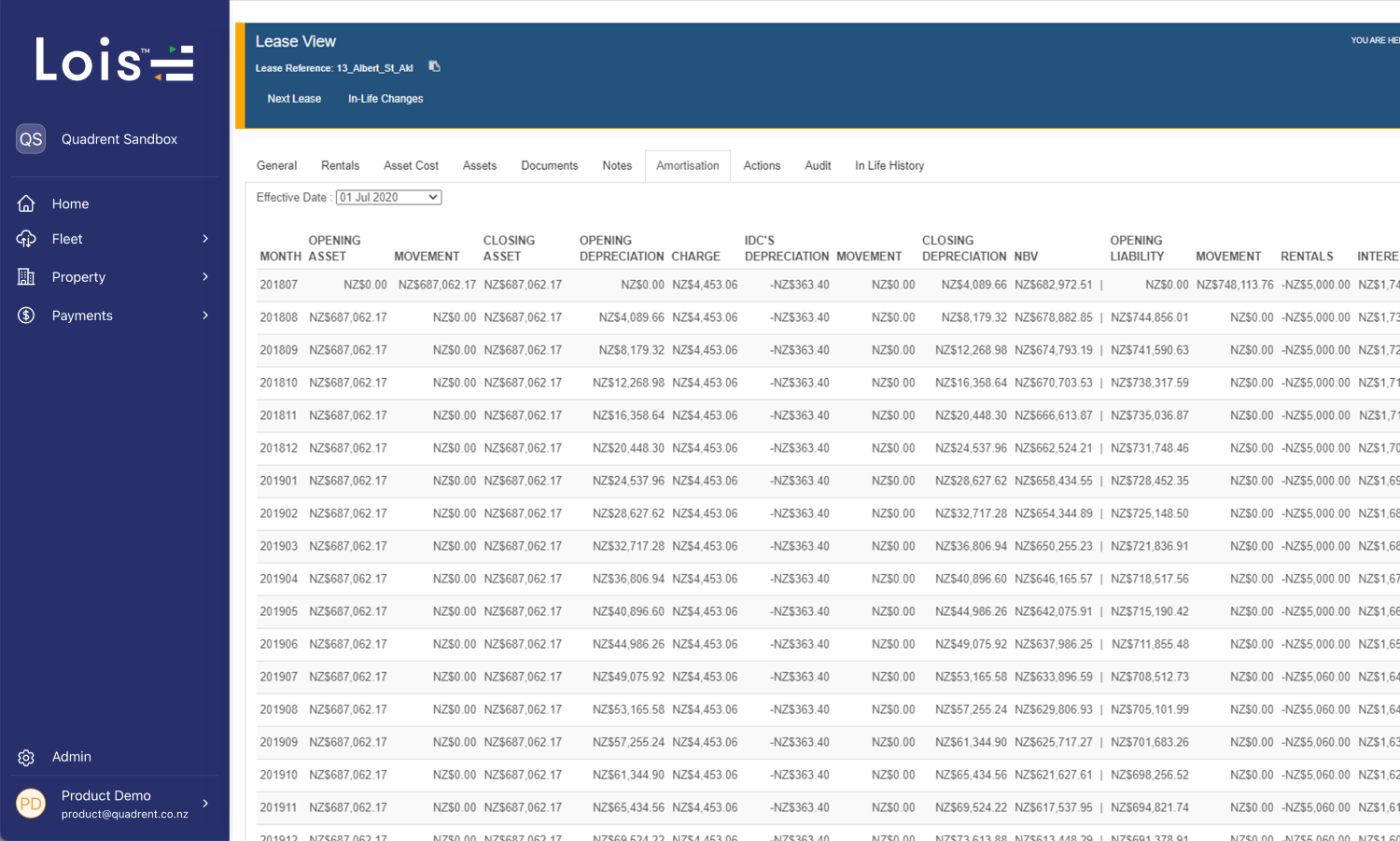Image resolution: width=1400 pixels, height=841 pixels.
Task: Click the Payments dollar icon
Action: point(26,315)
